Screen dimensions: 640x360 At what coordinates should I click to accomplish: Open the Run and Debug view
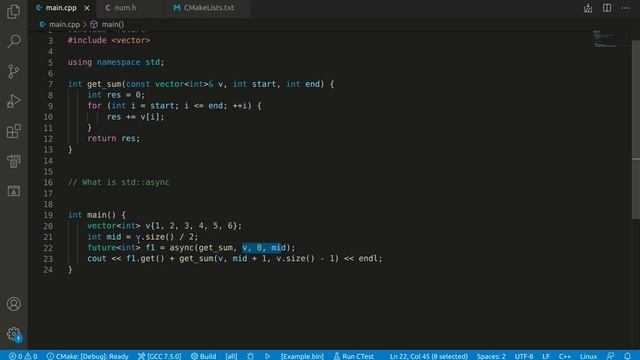coord(13,101)
